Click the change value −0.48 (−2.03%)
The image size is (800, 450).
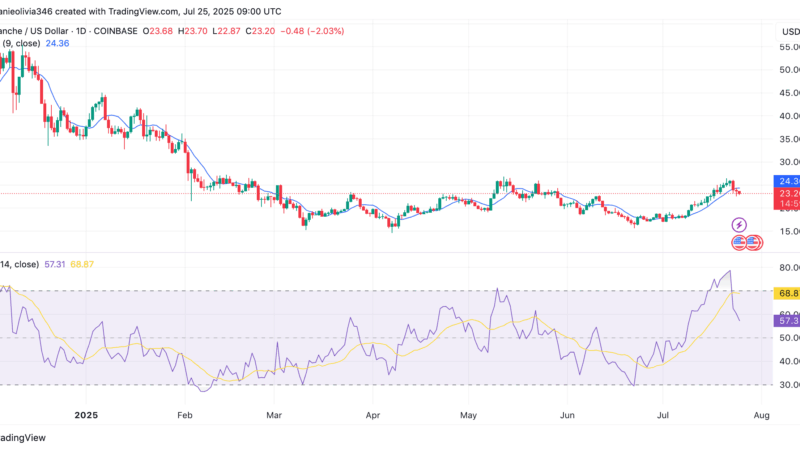(x=312, y=31)
